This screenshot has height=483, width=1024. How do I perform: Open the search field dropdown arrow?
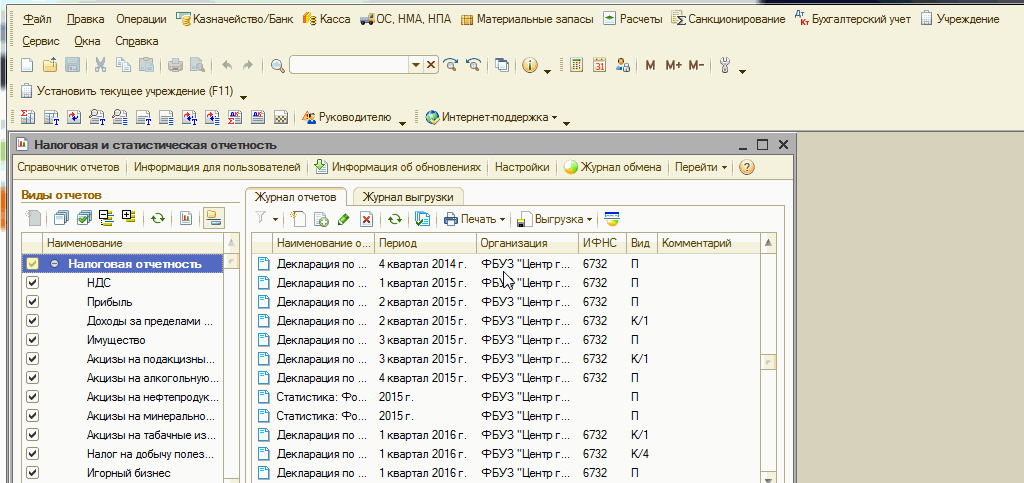click(x=416, y=65)
